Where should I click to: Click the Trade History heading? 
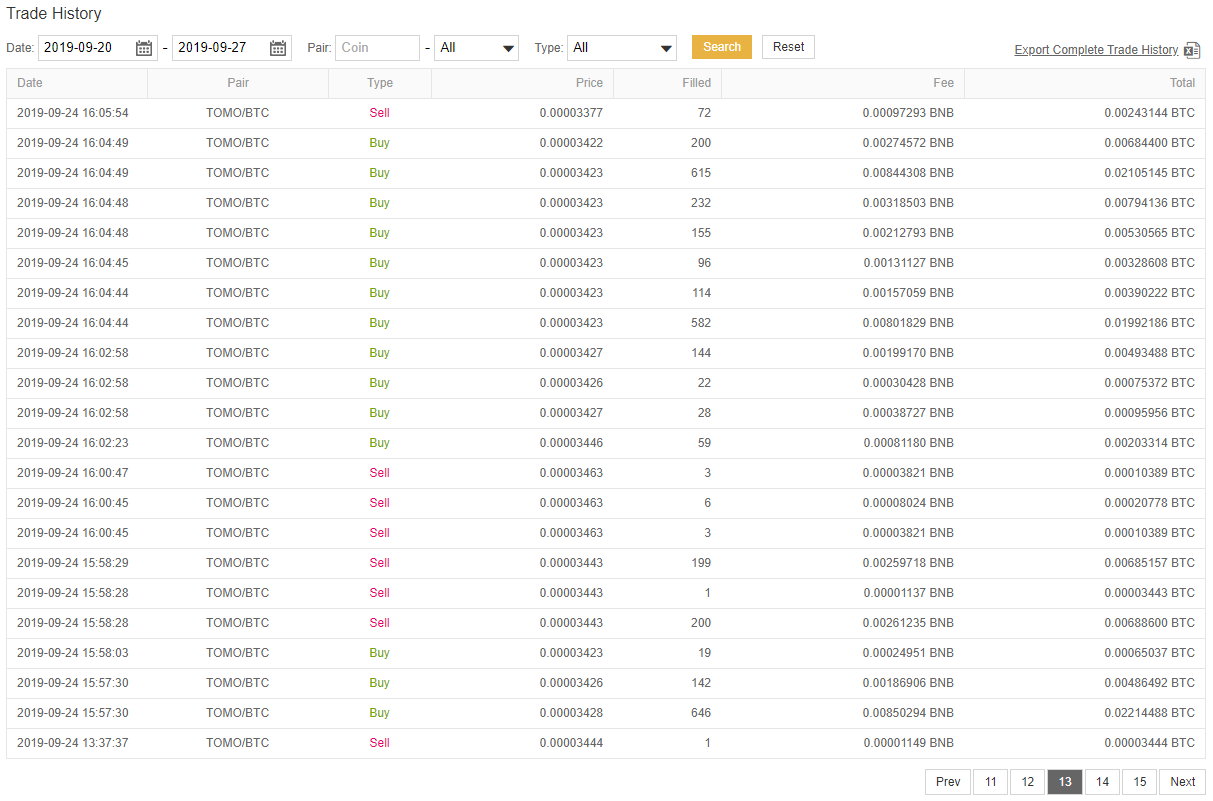[x=54, y=14]
